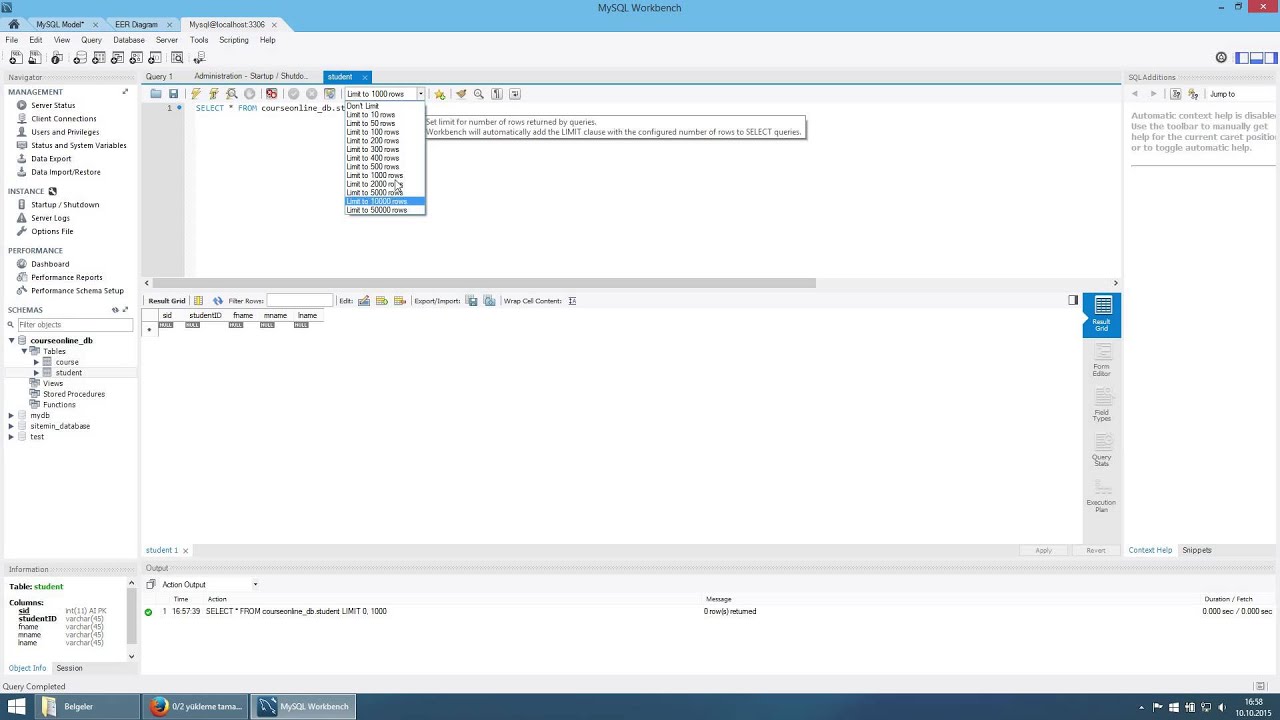1280x720 pixels.
Task: Toggle automatic context help icon
Action: 1193,94
